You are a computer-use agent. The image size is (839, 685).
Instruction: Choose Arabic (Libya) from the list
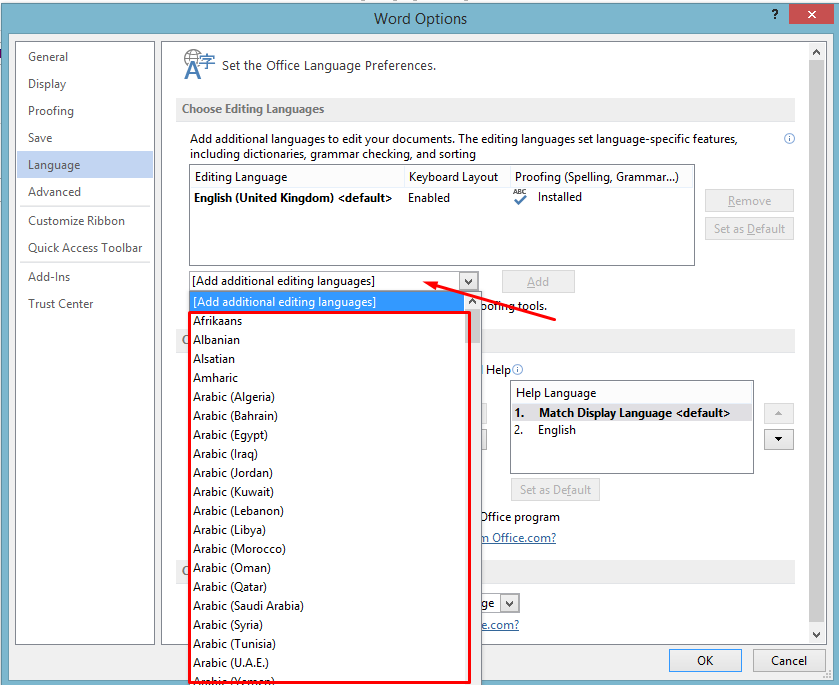point(327,530)
